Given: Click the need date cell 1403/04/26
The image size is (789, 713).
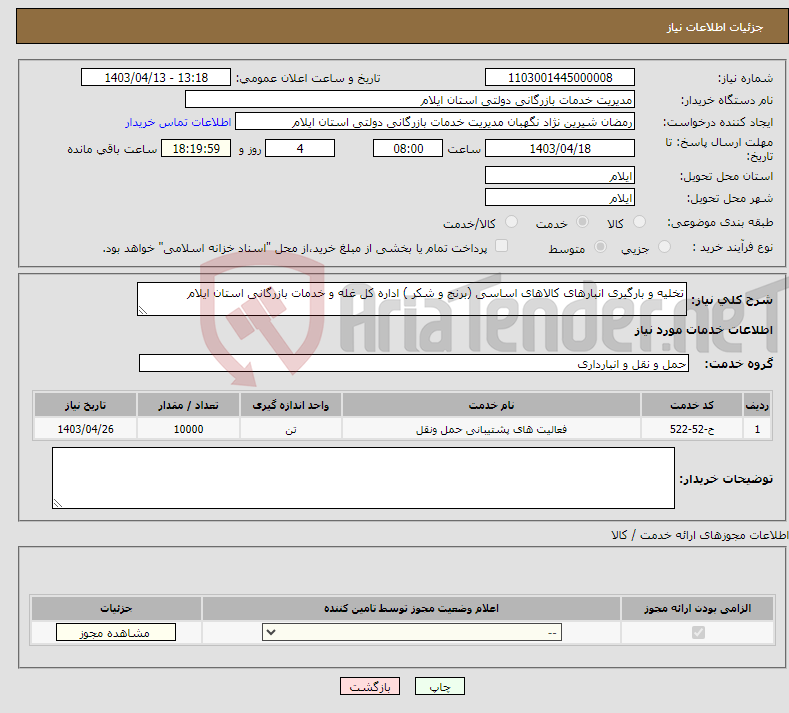Looking at the screenshot, I should click(85, 429).
